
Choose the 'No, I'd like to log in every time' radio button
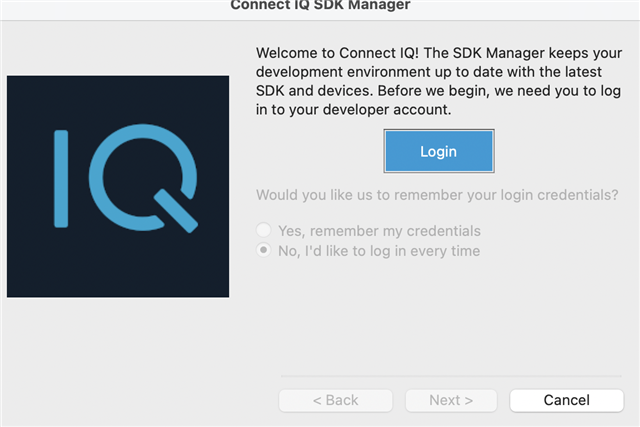(x=264, y=250)
